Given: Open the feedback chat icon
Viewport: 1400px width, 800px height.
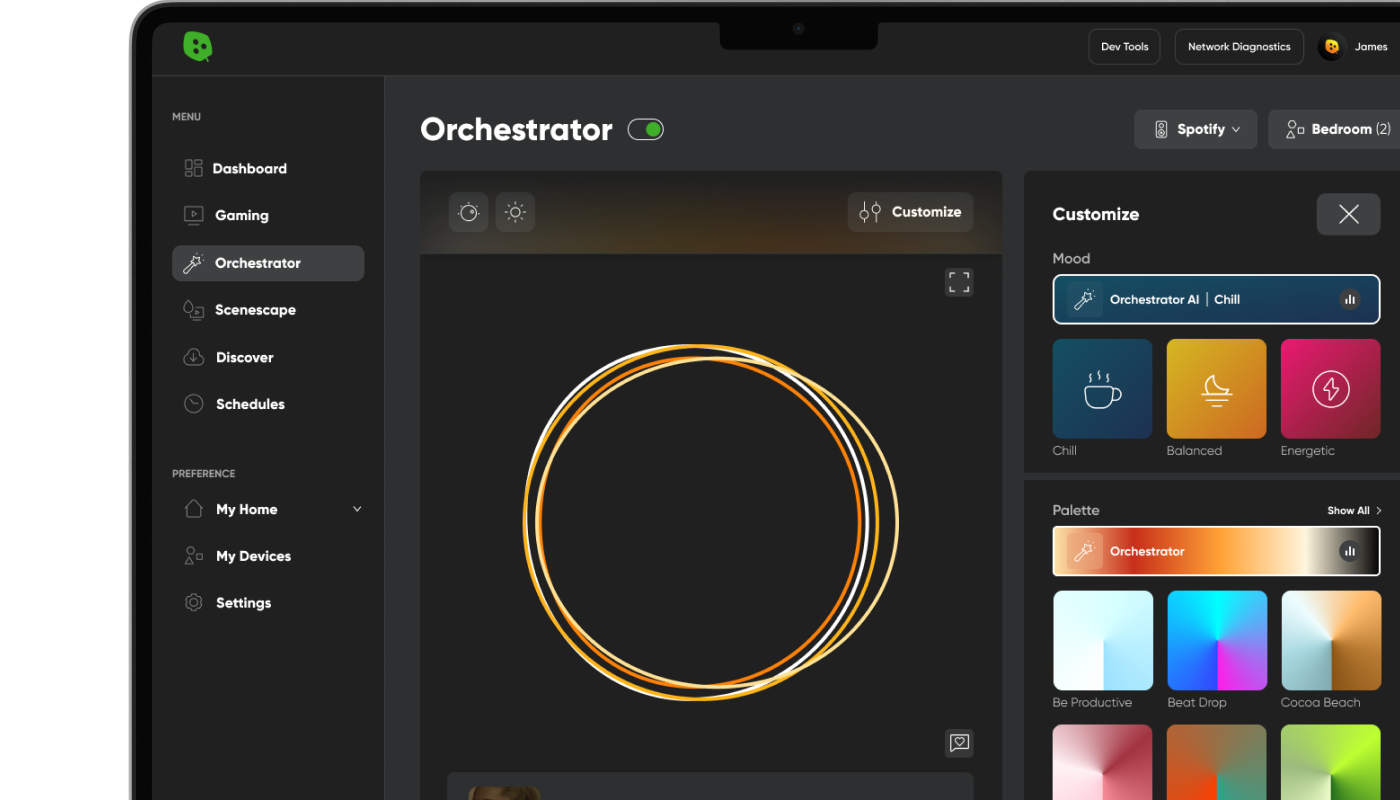Looking at the screenshot, I should tap(959, 743).
